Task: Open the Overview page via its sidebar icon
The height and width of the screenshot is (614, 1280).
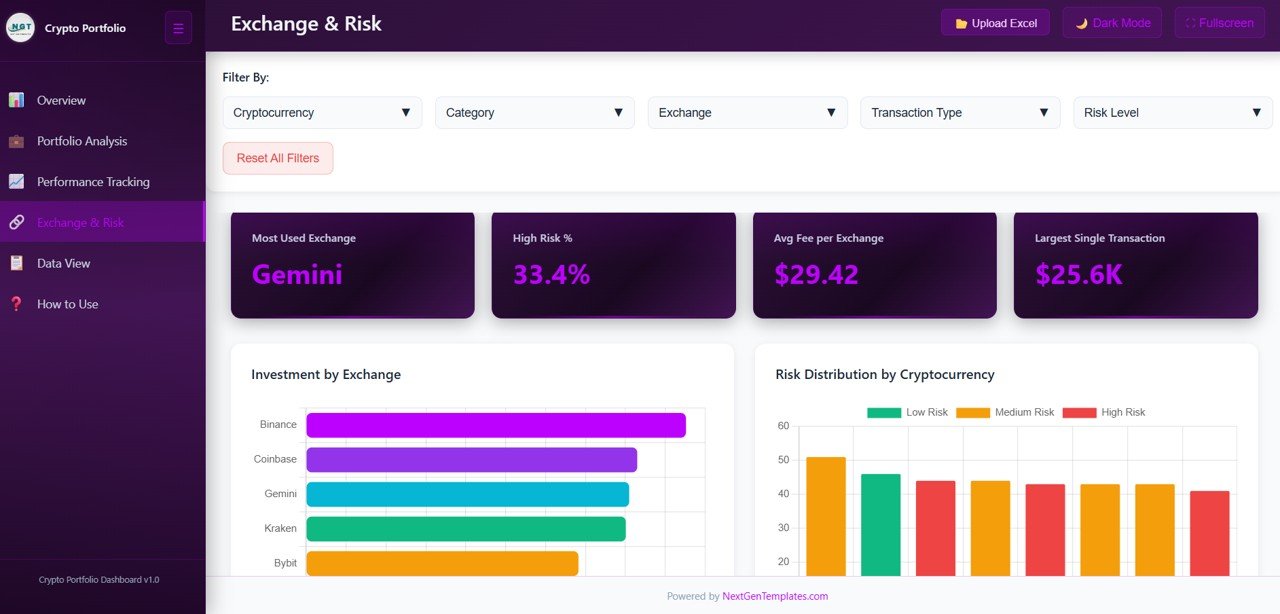Action: pos(17,100)
